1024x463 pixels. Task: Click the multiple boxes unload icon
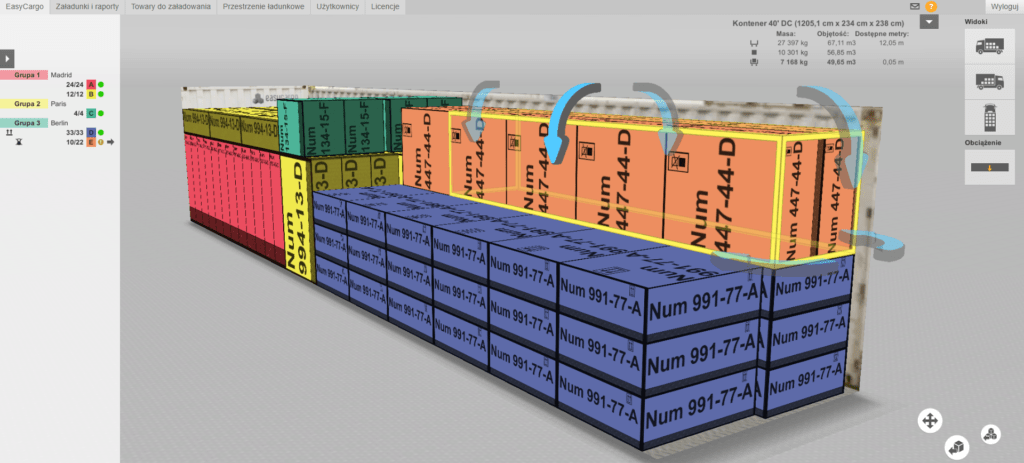(989, 434)
